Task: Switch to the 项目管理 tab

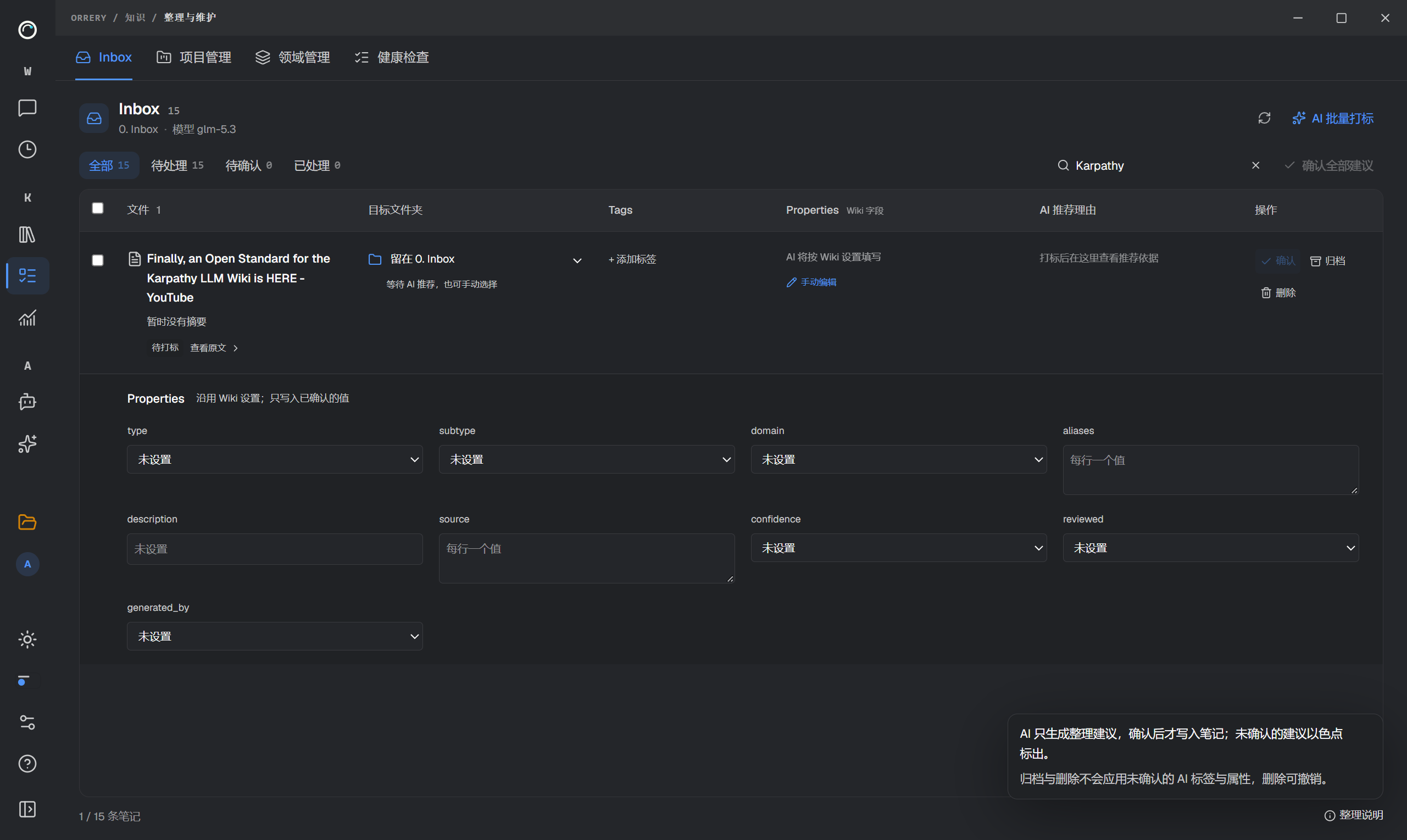Action: [x=194, y=57]
